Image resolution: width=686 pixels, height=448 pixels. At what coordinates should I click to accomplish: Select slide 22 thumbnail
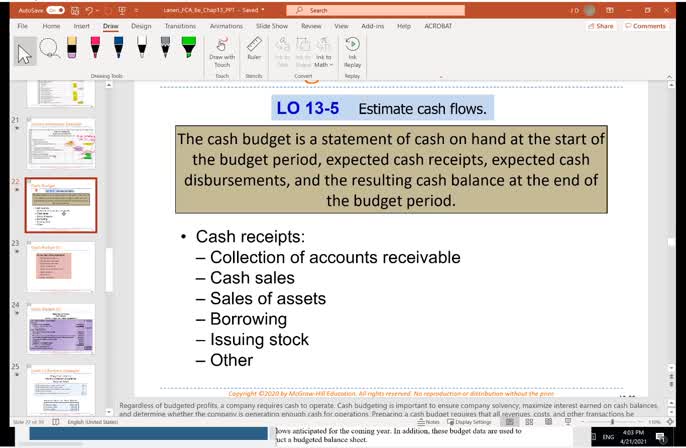pyautogui.click(x=61, y=205)
